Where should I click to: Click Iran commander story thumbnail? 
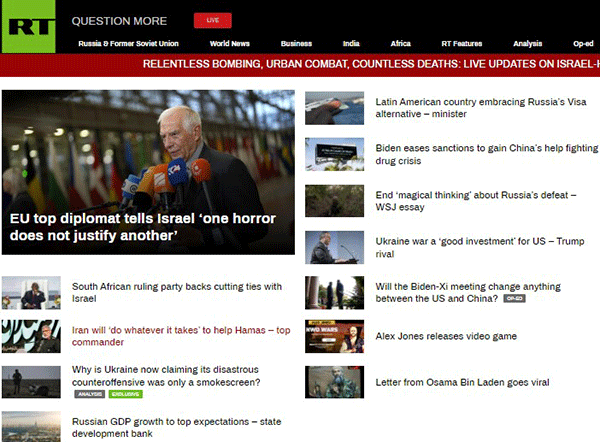click(31, 336)
